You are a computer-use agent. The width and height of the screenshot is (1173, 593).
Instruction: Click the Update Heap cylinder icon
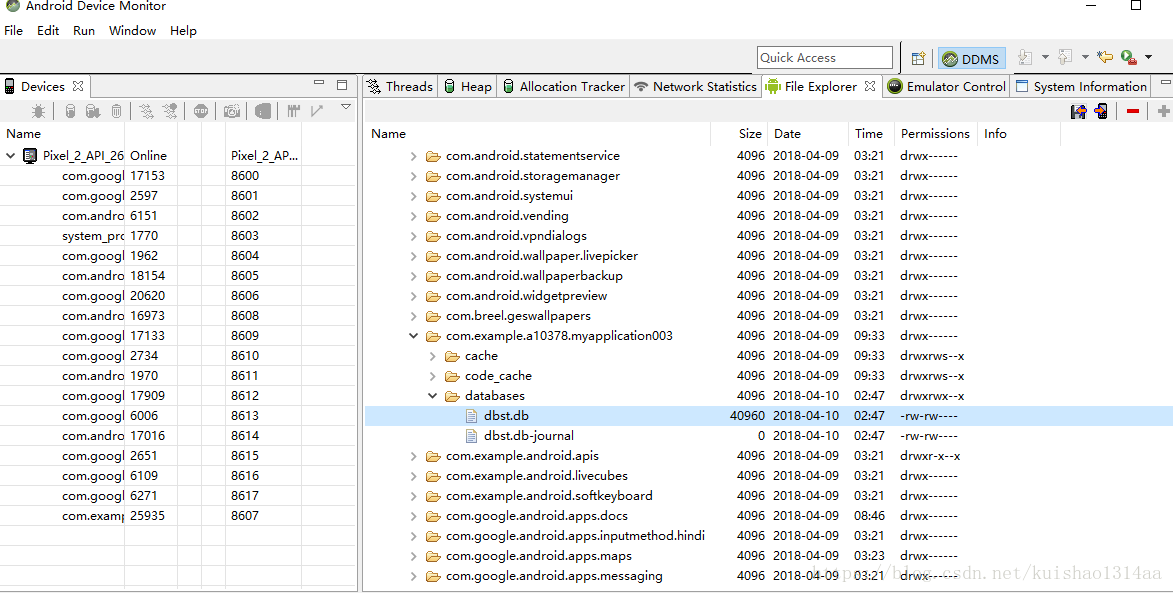pyautogui.click(x=70, y=111)
